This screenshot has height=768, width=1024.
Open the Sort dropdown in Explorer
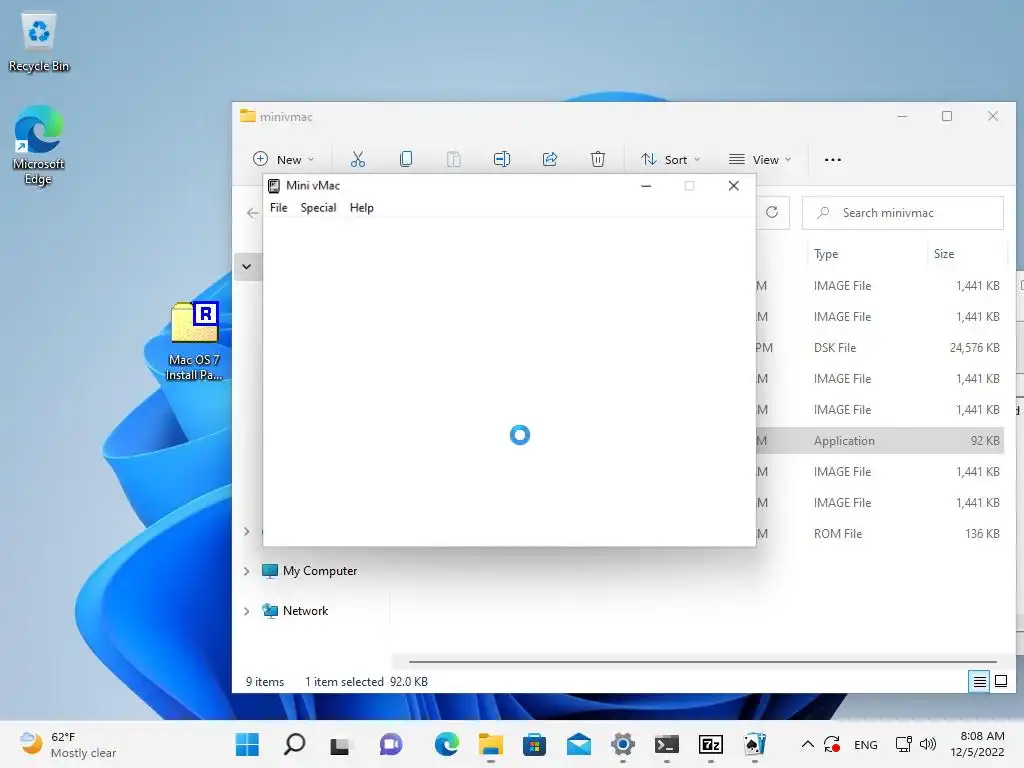tap(670, 159)
